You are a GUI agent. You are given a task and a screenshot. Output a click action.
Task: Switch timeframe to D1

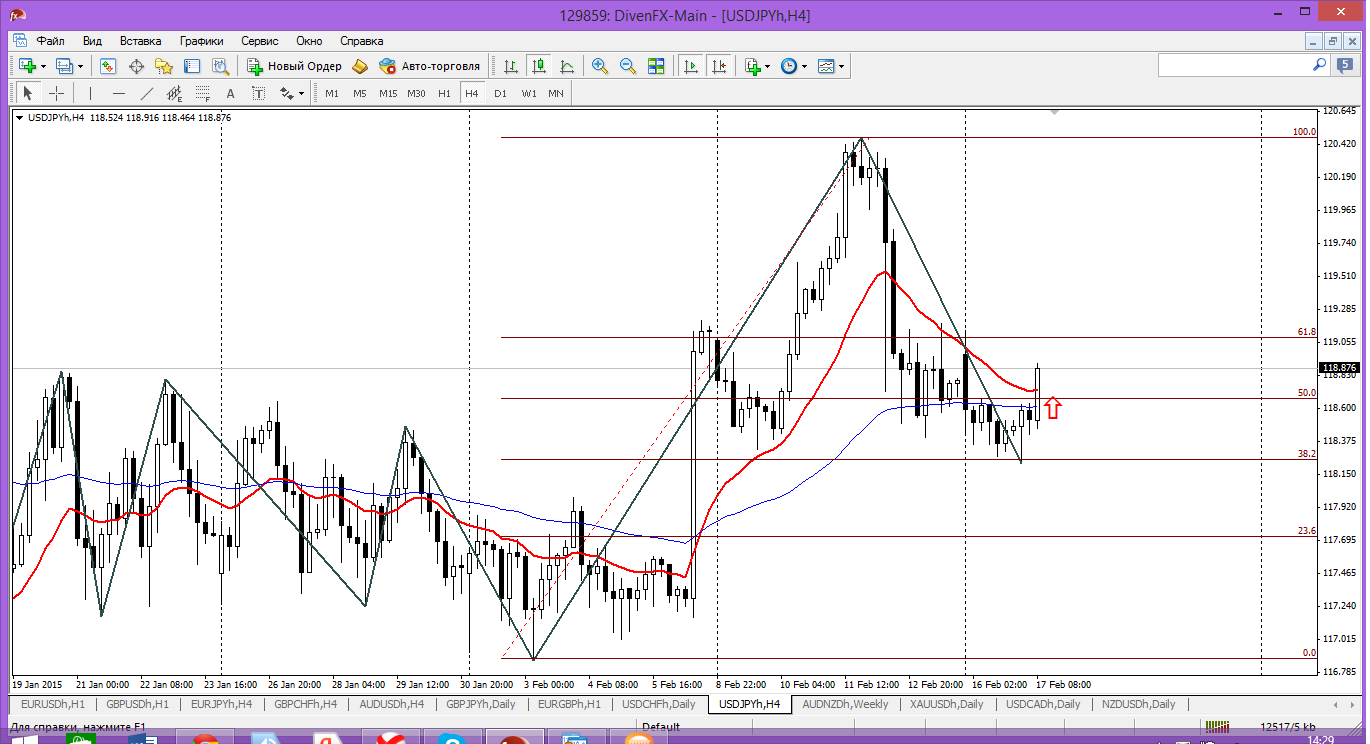pyautogui.click(x=501, y=94)
